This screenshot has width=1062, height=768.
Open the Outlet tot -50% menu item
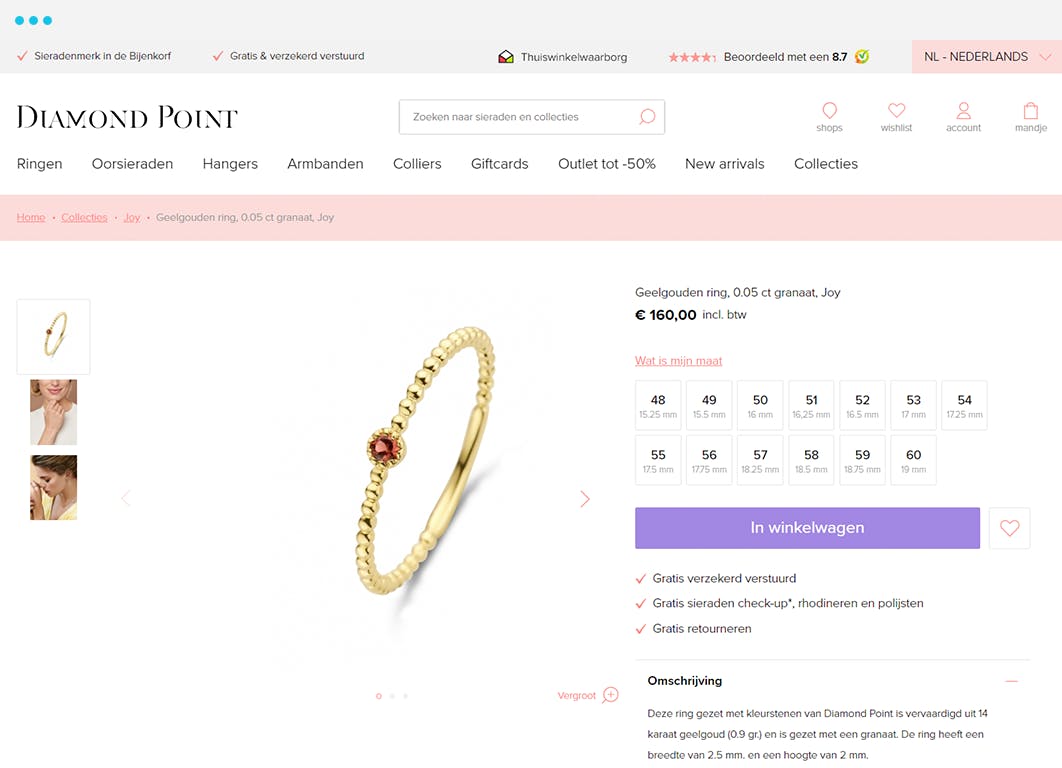coord(607,164)
